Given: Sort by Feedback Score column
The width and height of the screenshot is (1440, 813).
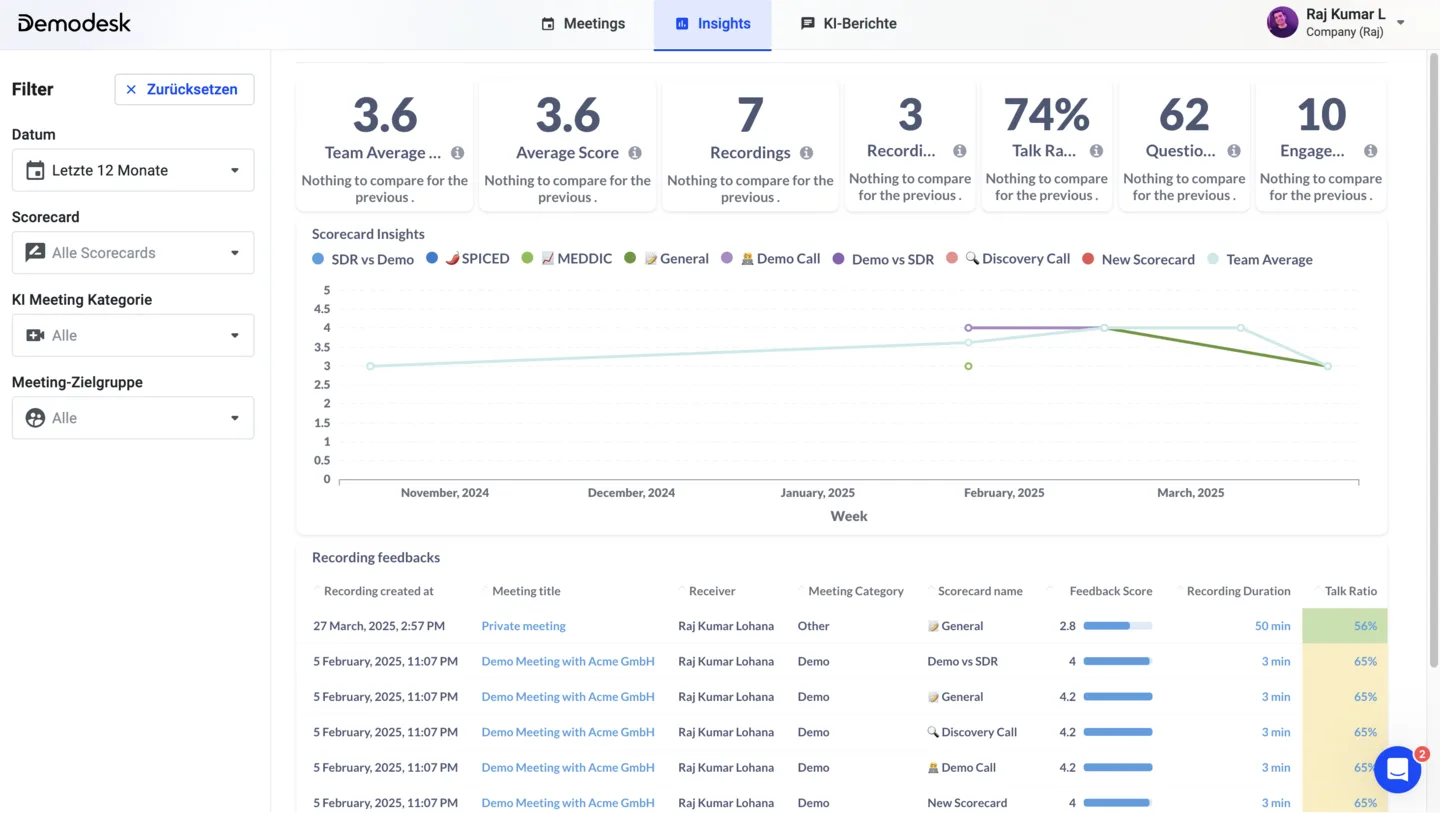Looking at the screenshot, I should (x=1110, y=591).
